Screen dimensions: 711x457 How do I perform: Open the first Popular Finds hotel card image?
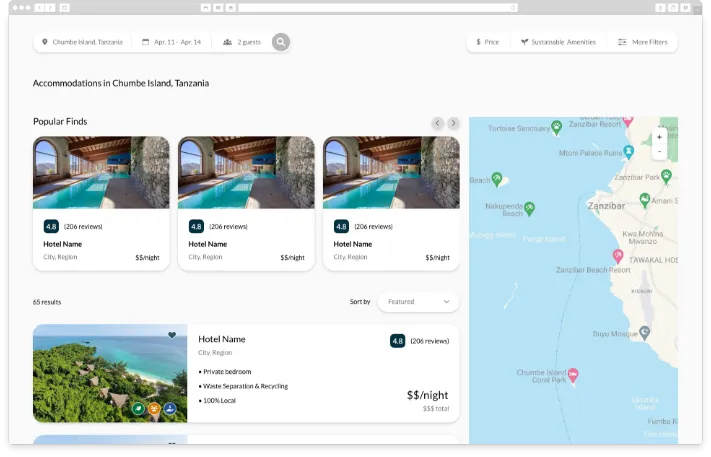tap(101, 173)
